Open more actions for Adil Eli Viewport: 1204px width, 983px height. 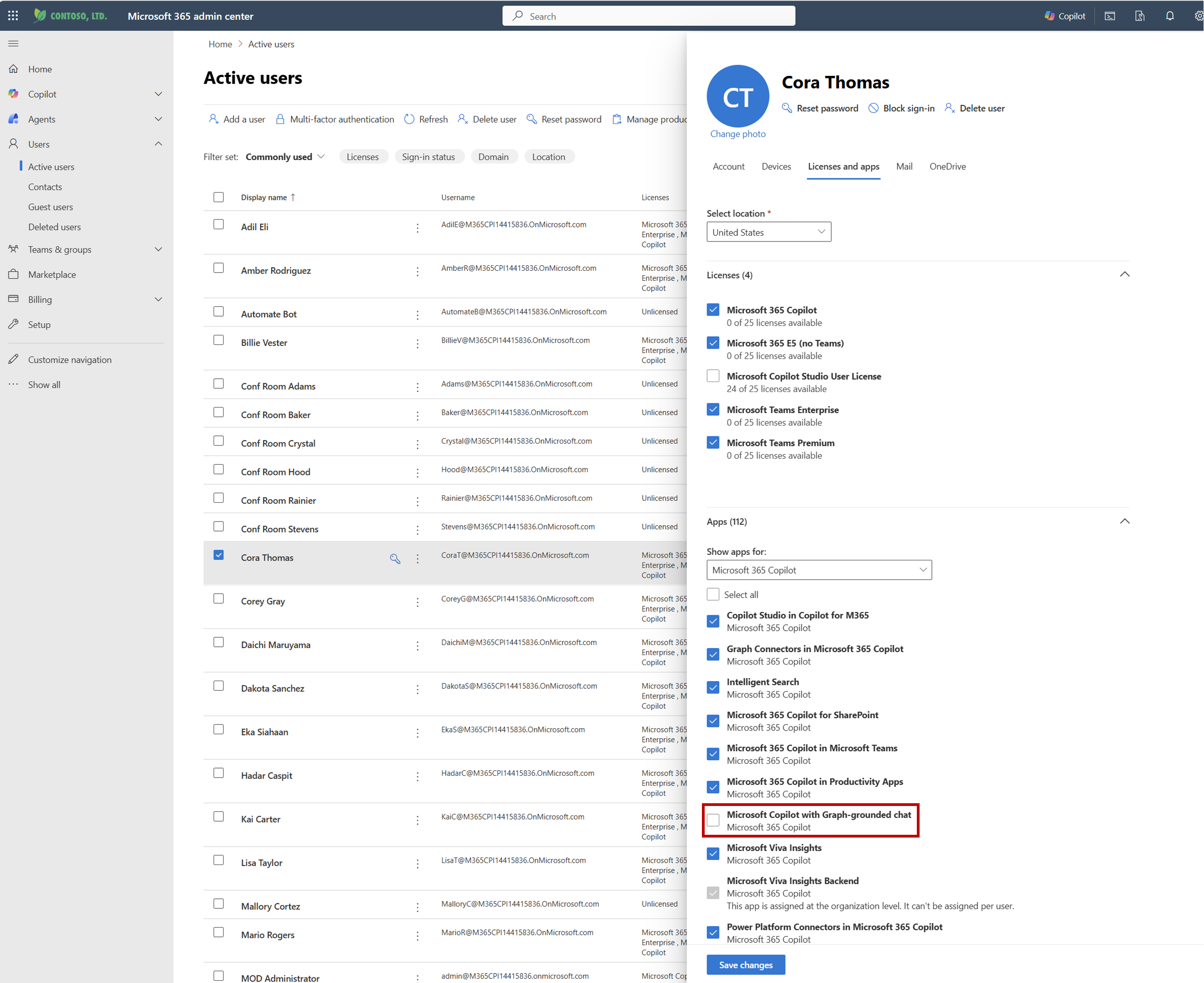(418, 228)
